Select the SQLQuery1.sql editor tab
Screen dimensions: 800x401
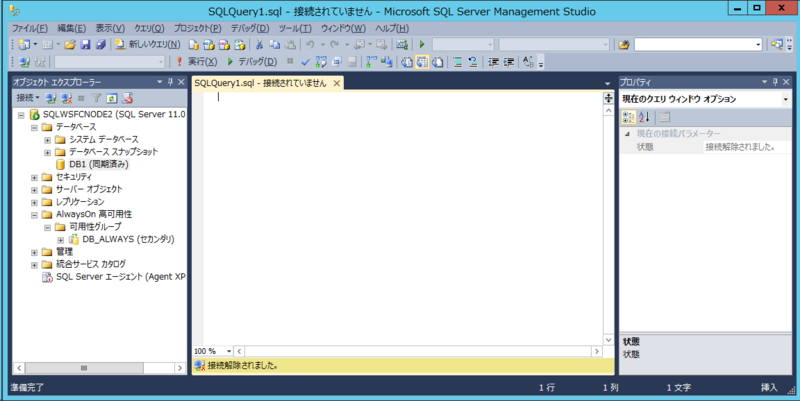260,83
